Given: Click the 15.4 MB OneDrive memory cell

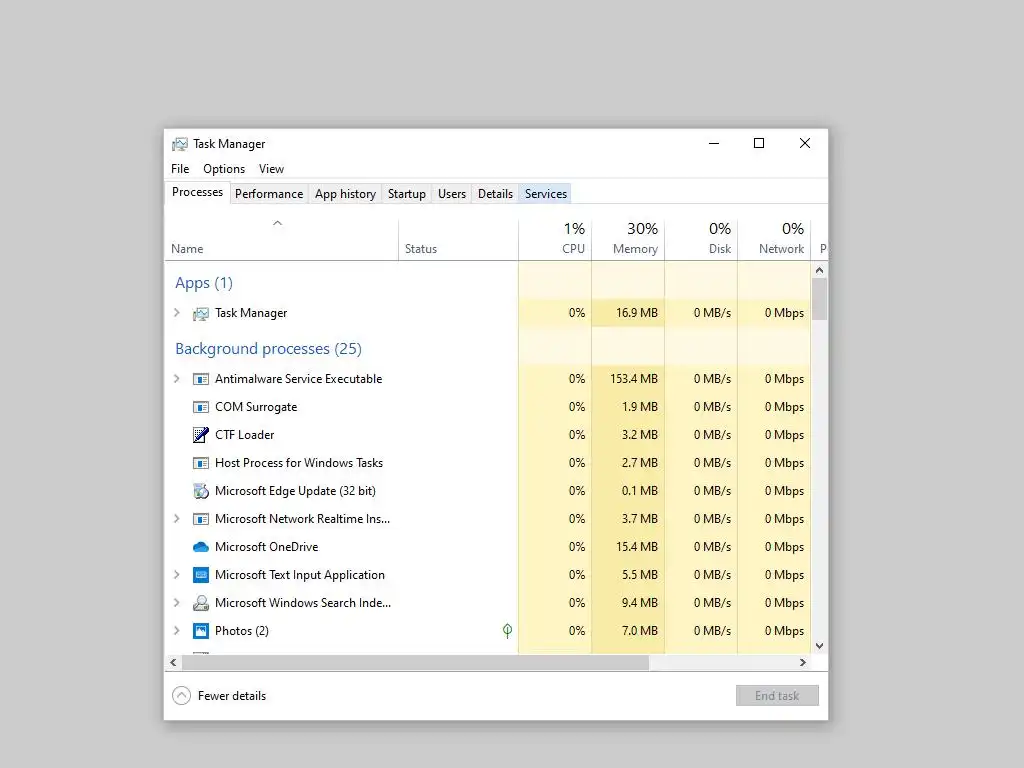Looking at the screenshot, I should coord(628,547).
